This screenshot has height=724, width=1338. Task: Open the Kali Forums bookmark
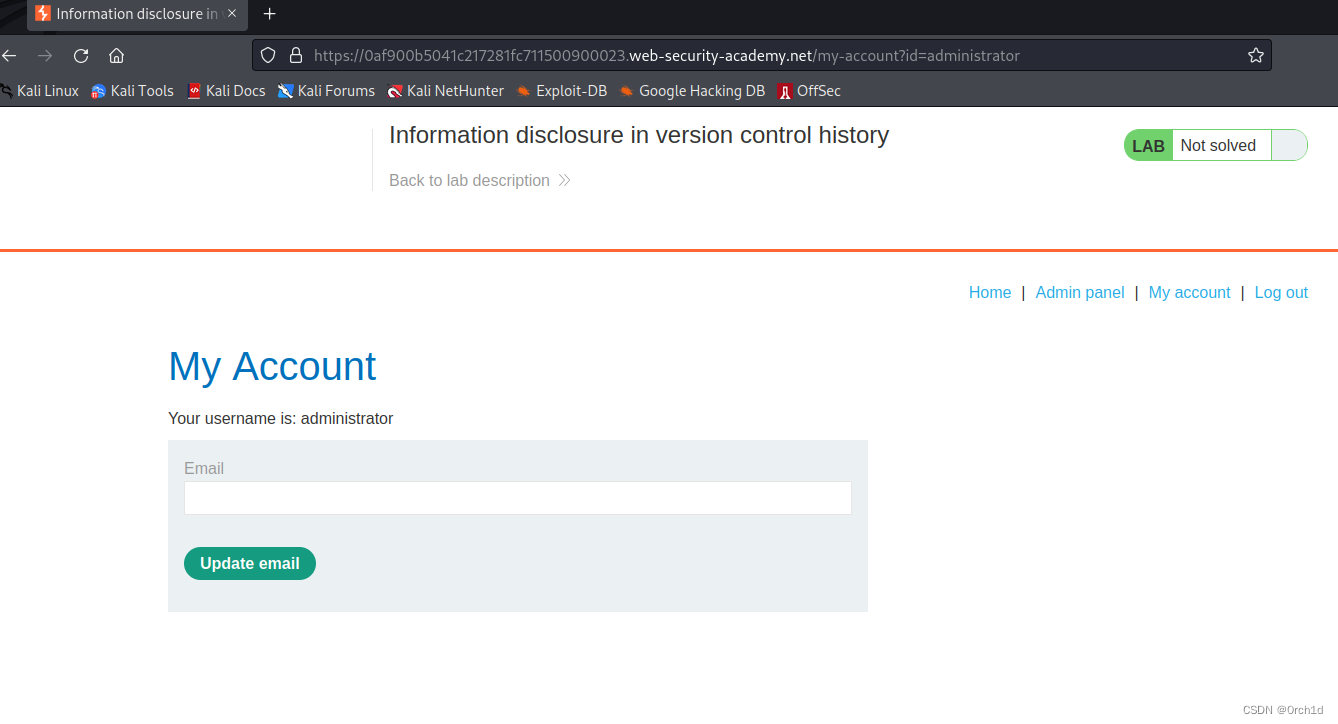(326, 91)
